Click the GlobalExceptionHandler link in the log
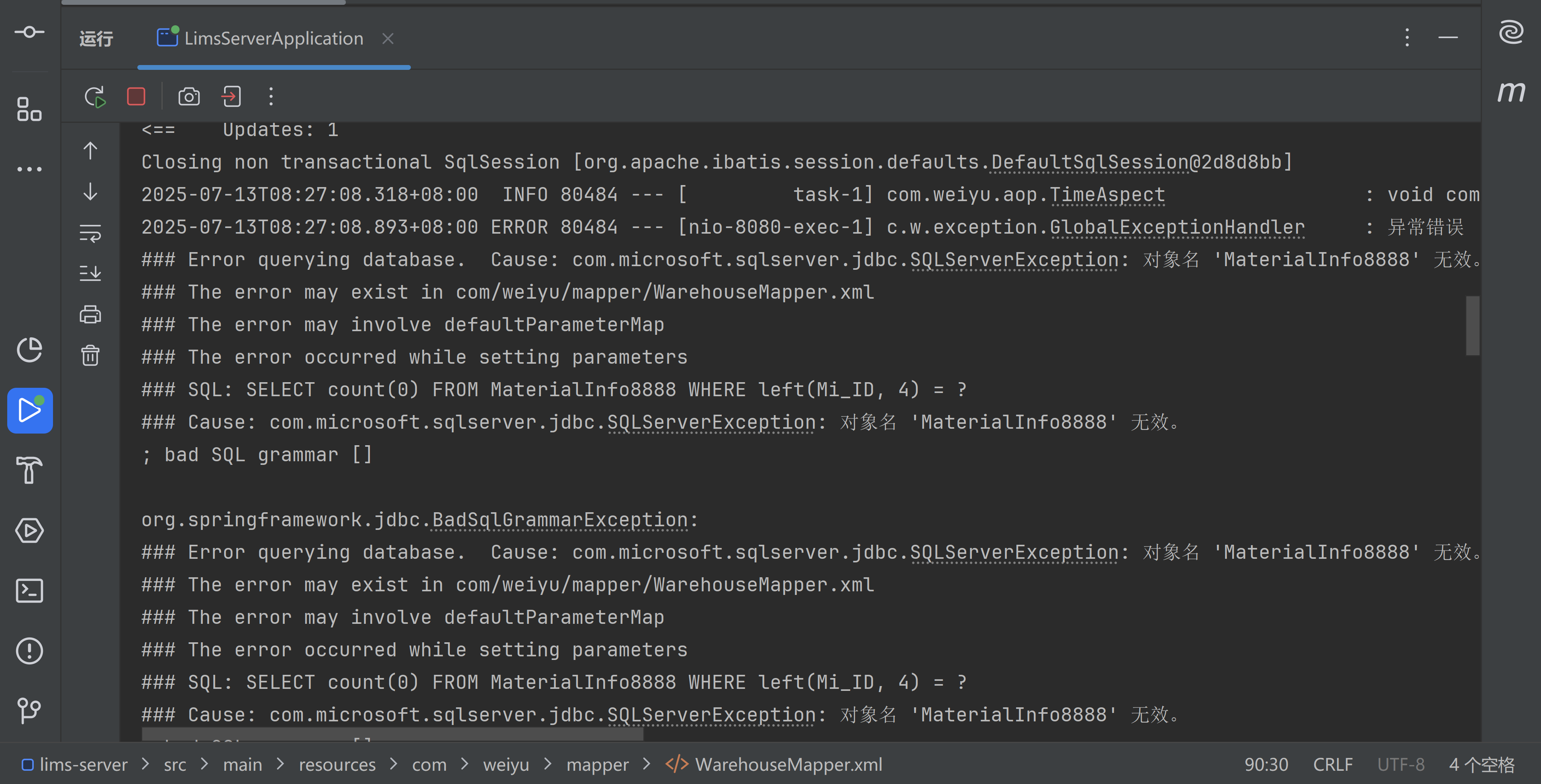1541x784 pixels. (x=1177, y=227)
